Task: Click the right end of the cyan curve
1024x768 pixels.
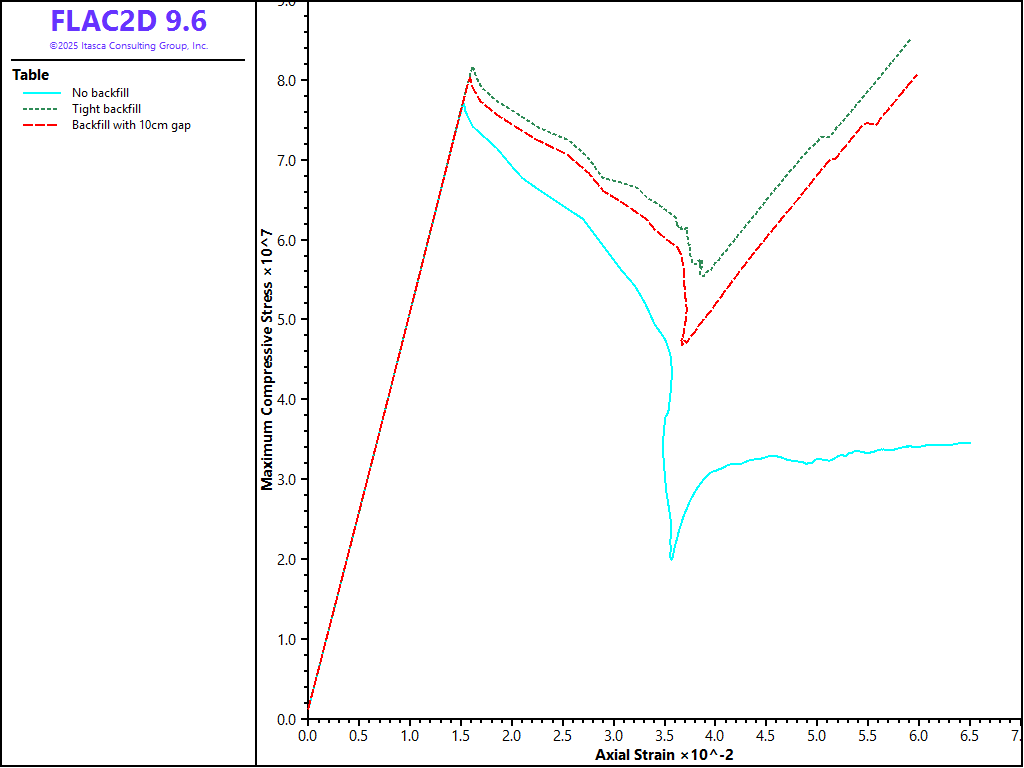Action: [970, 442]
